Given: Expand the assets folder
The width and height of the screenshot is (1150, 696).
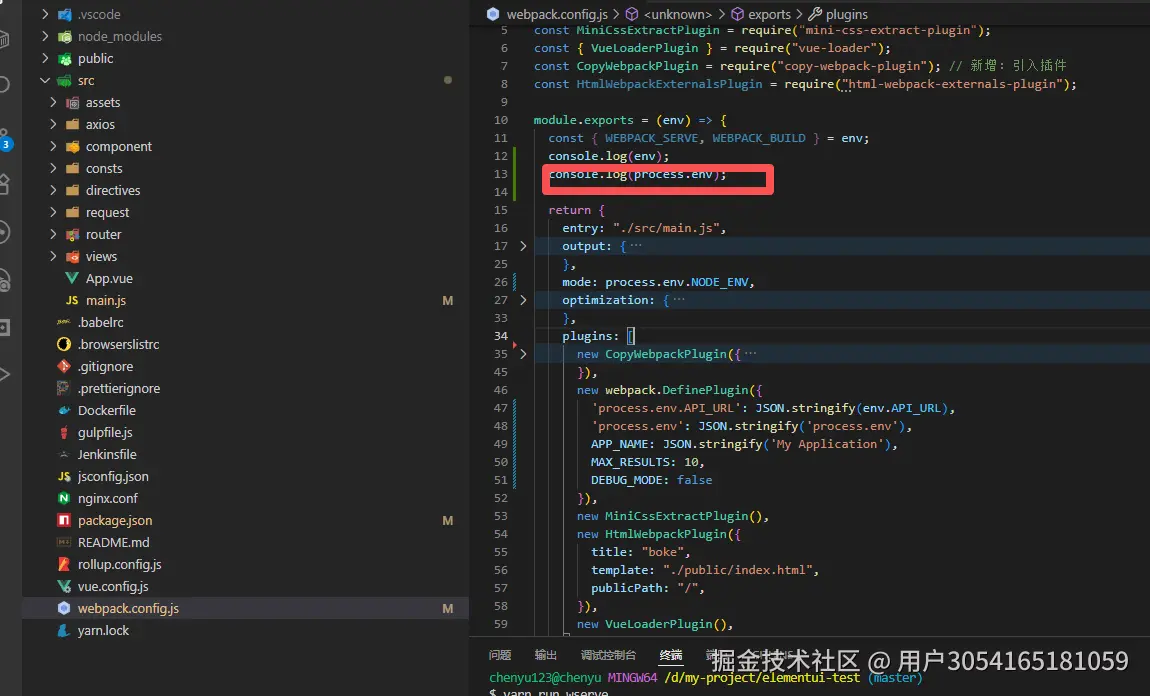Looking at the screenshot, I should [53, 102].
